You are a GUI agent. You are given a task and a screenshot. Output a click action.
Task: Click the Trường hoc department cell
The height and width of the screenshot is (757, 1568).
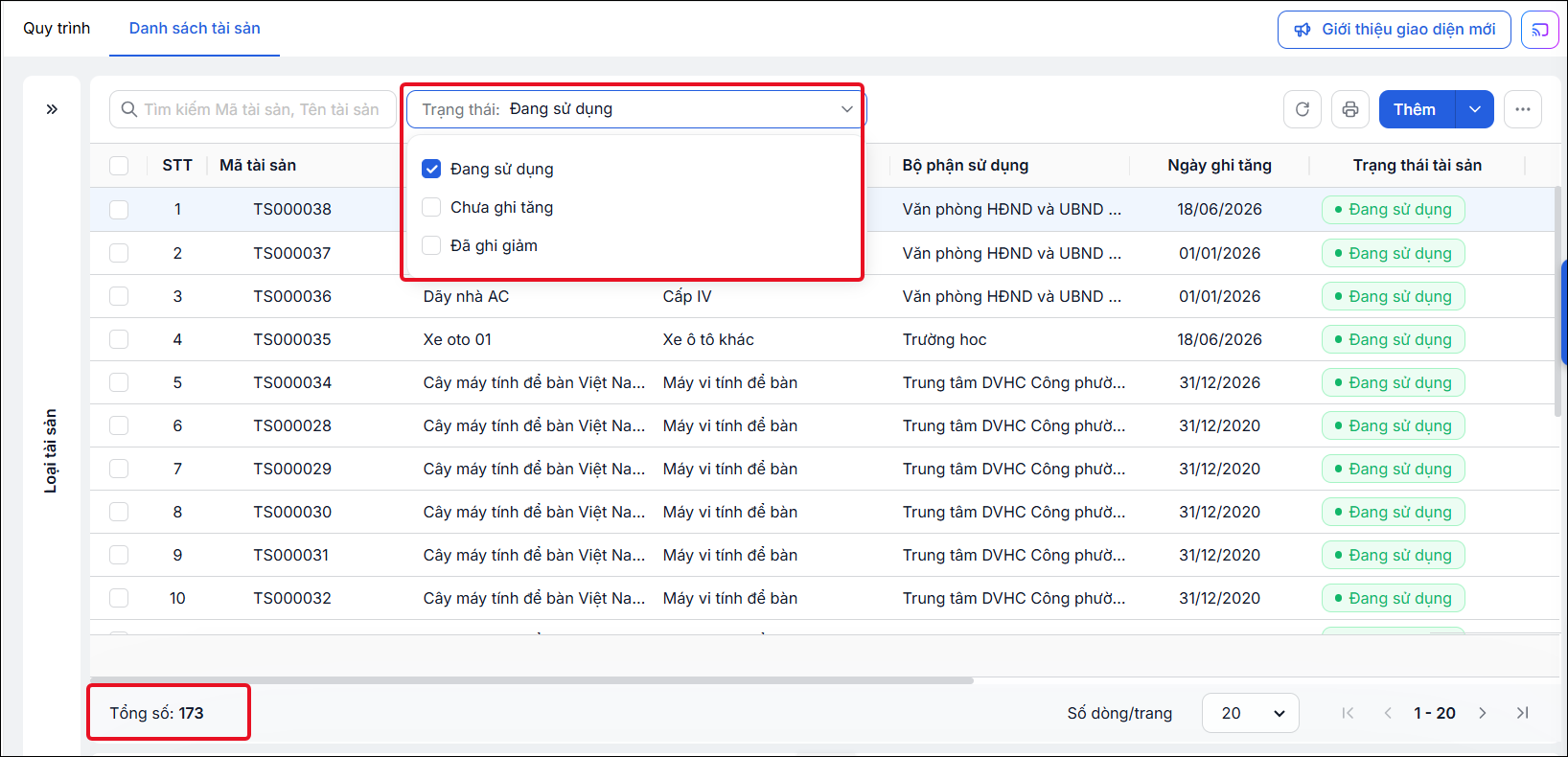click(x=944, y=339)
